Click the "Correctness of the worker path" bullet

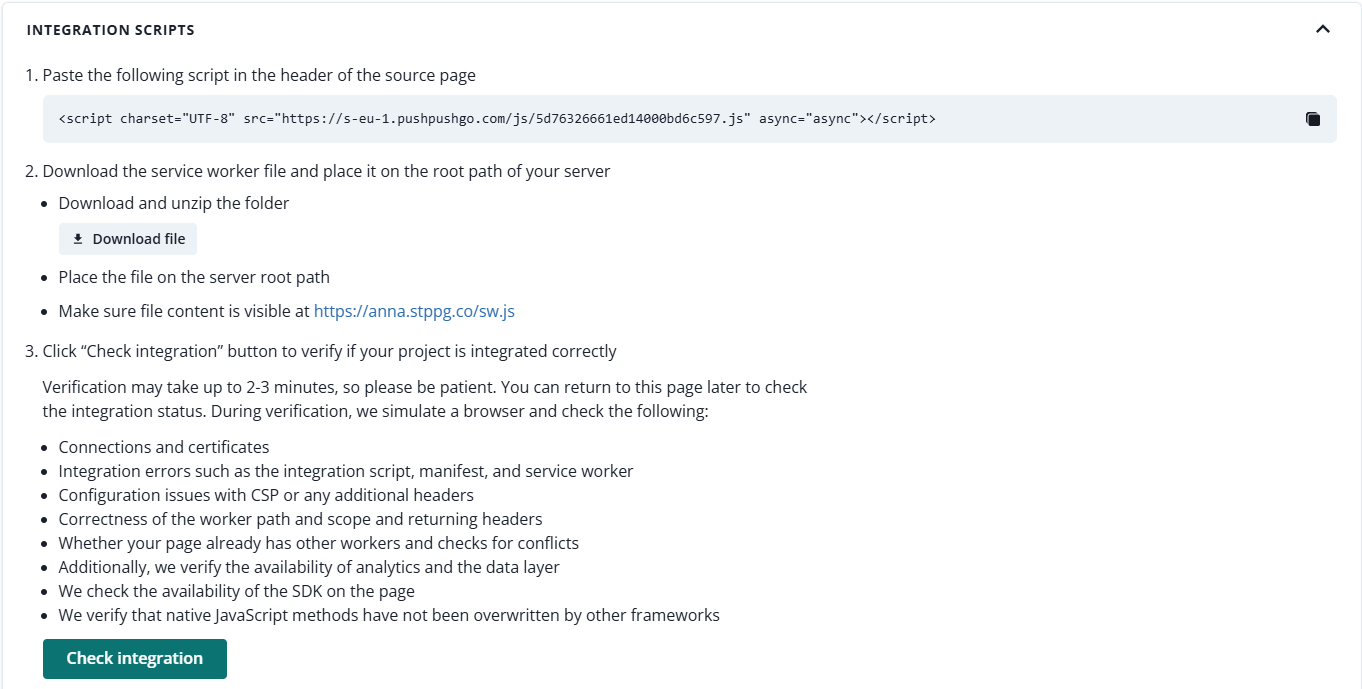point(300,519)
